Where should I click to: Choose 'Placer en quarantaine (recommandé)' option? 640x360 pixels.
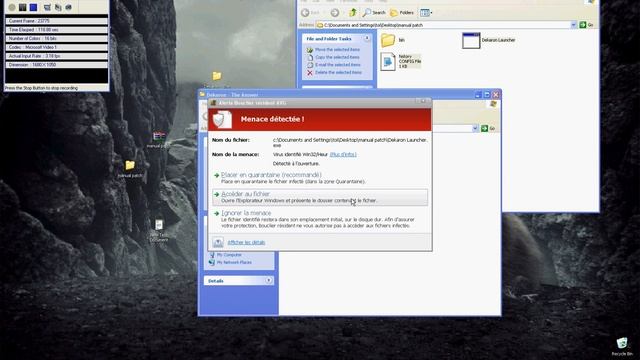(320, 178)
